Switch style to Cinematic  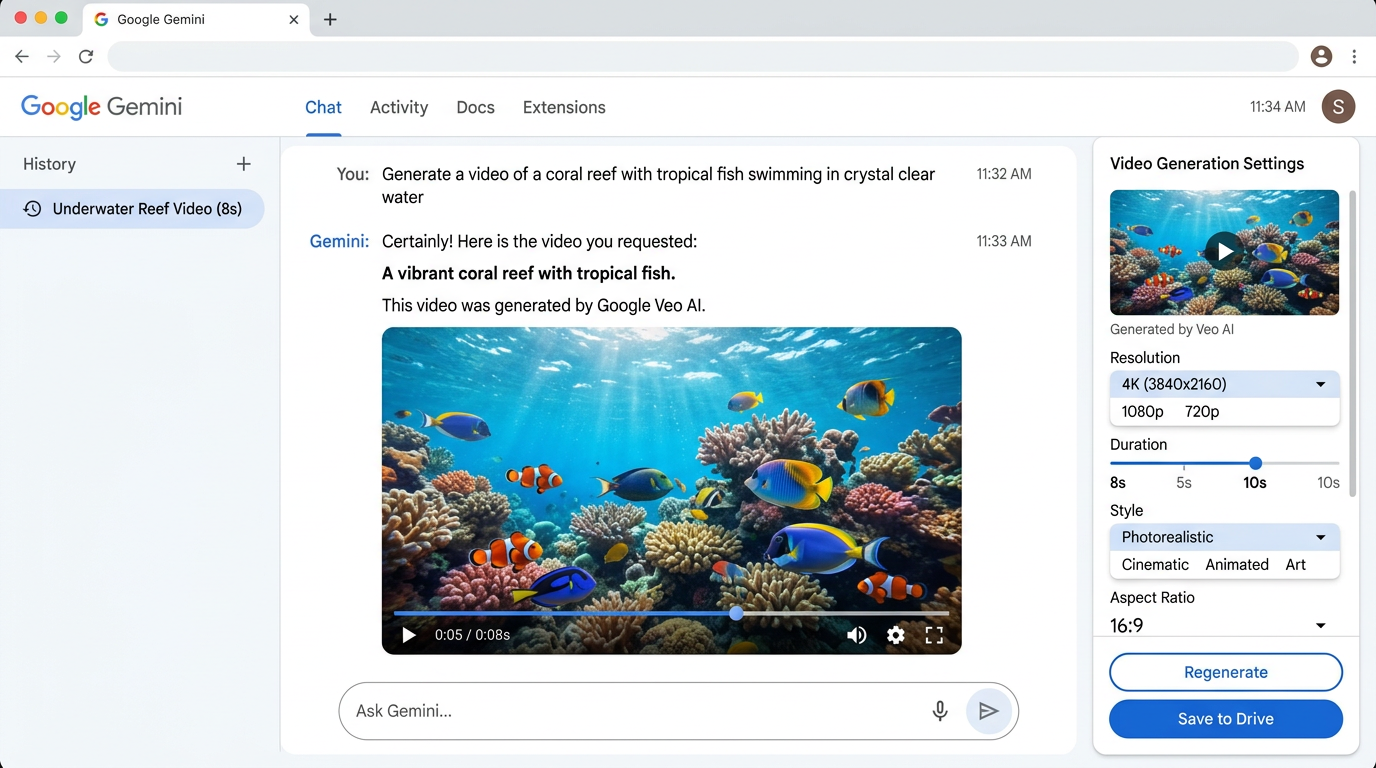point(1154,564)
